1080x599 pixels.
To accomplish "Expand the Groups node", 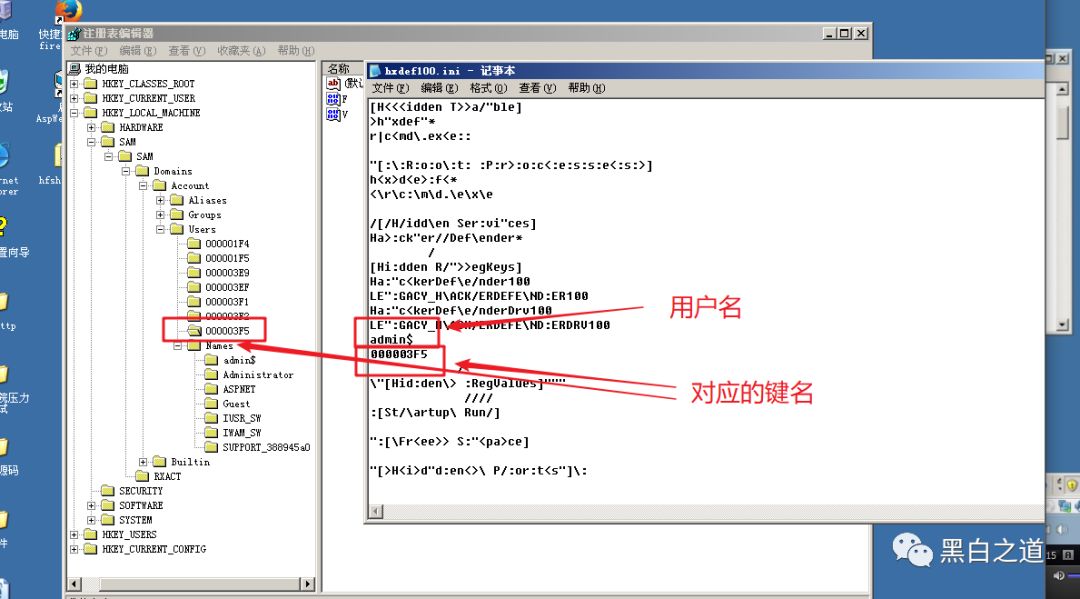I will click(x=160, y=215).
